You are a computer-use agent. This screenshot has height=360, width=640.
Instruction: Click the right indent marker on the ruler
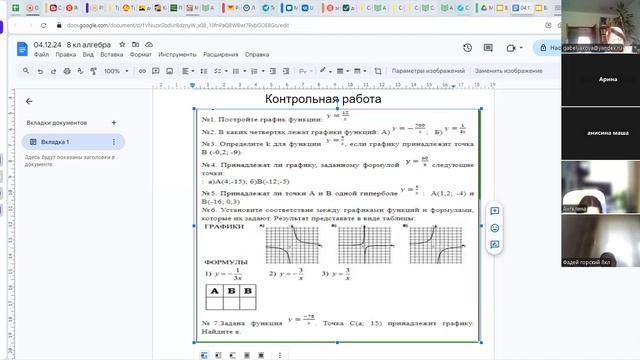(453, 86)
